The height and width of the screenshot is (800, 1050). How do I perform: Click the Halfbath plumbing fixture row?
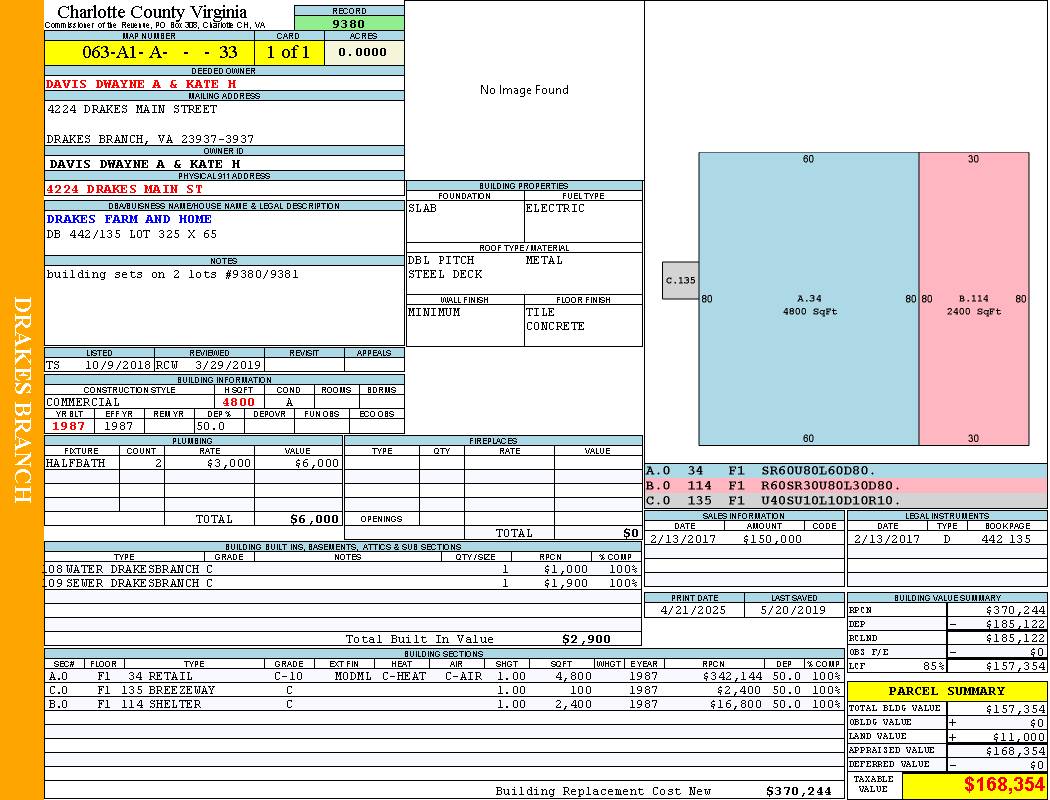[193, 464]
